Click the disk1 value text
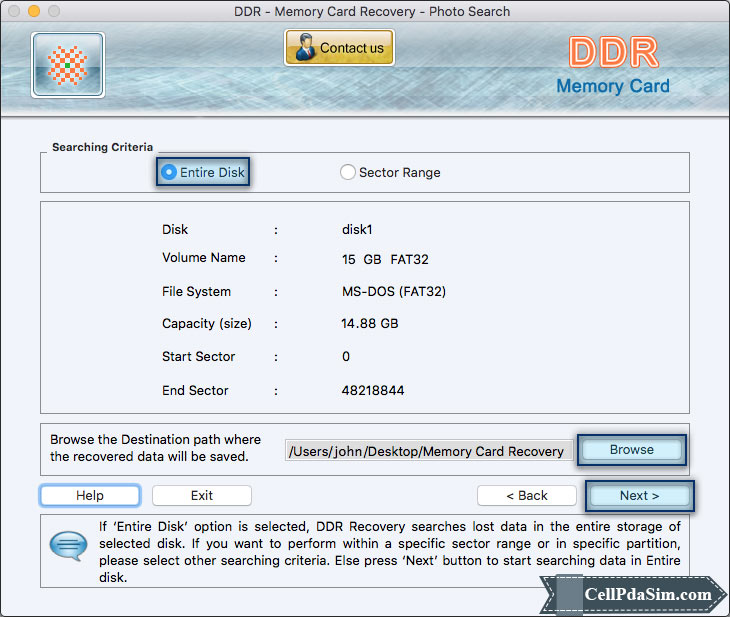Viewport: 730px width, 617px height. coord(357,230)
